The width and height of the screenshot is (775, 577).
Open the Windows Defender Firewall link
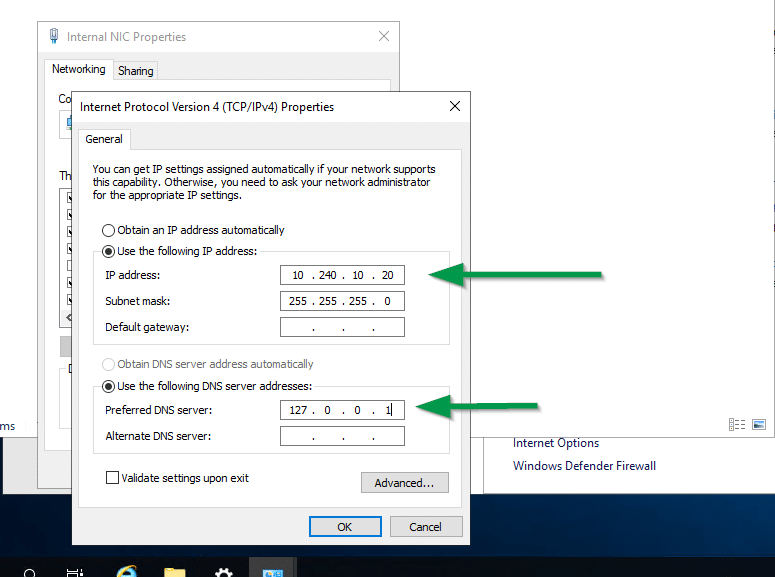tap(584, 466)
